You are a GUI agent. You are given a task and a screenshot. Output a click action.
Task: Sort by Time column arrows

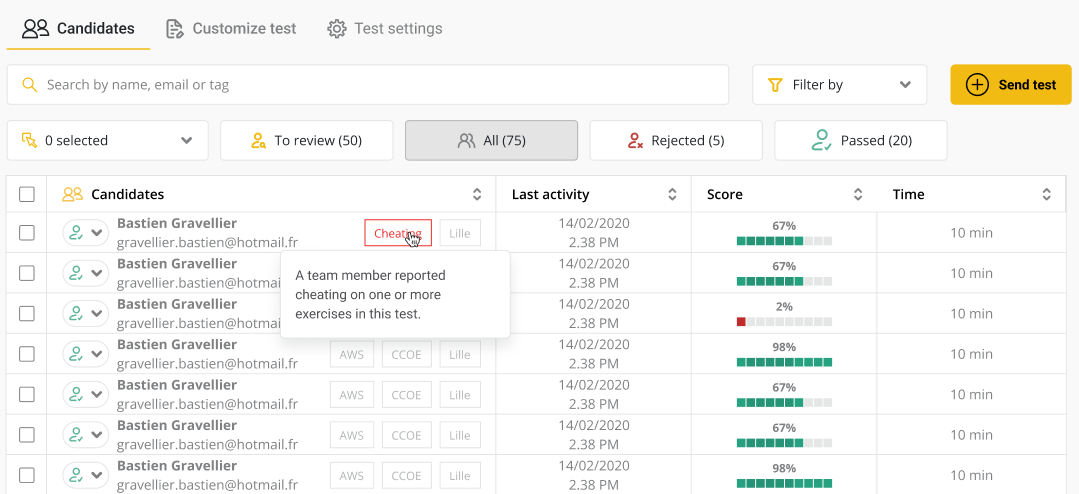click(x=1046, y=195)
